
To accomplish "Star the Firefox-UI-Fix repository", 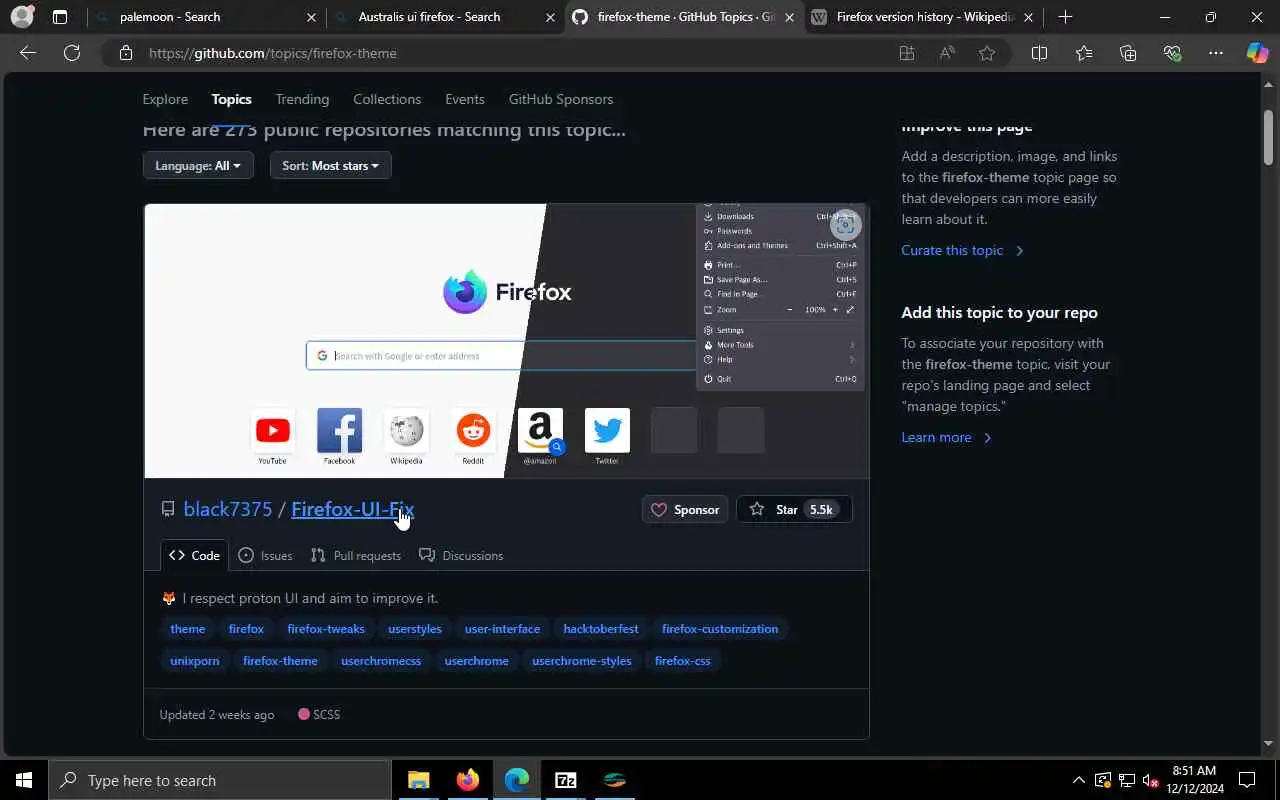I will 794,509.
